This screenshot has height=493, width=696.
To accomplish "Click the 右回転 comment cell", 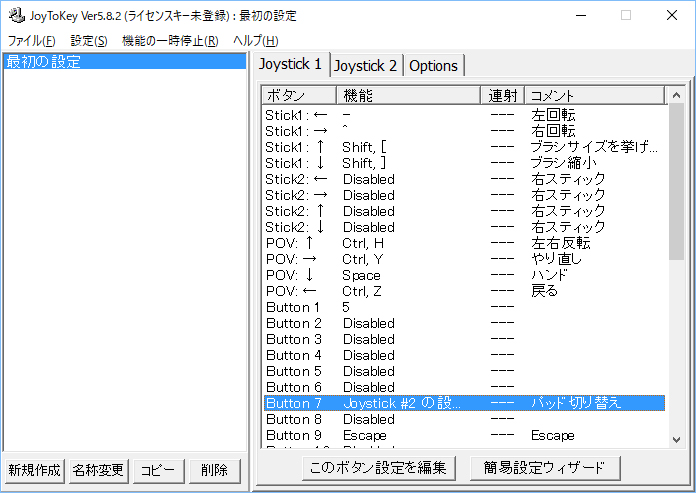I will tap(553, 131).
